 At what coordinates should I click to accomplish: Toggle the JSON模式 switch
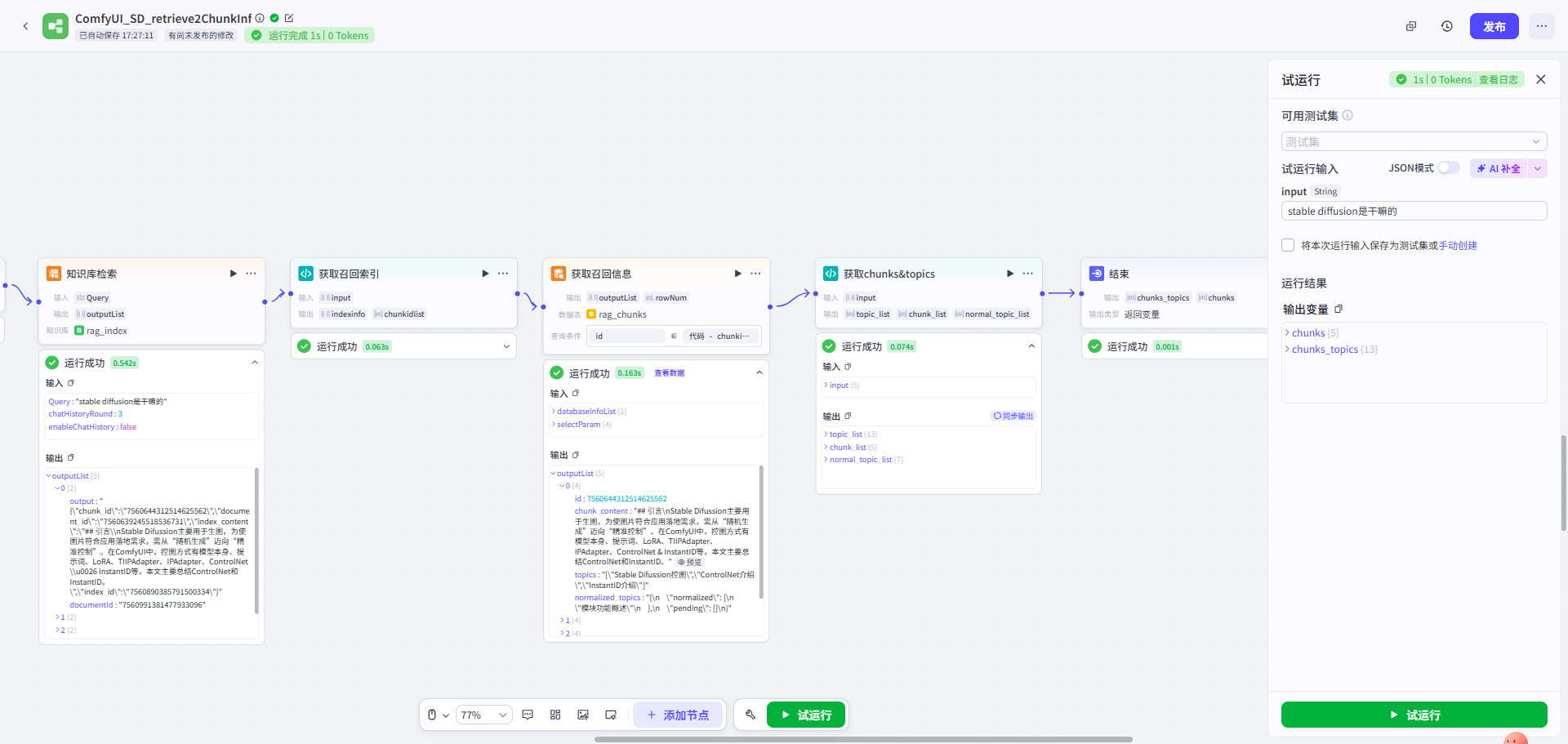(1448, 168)
